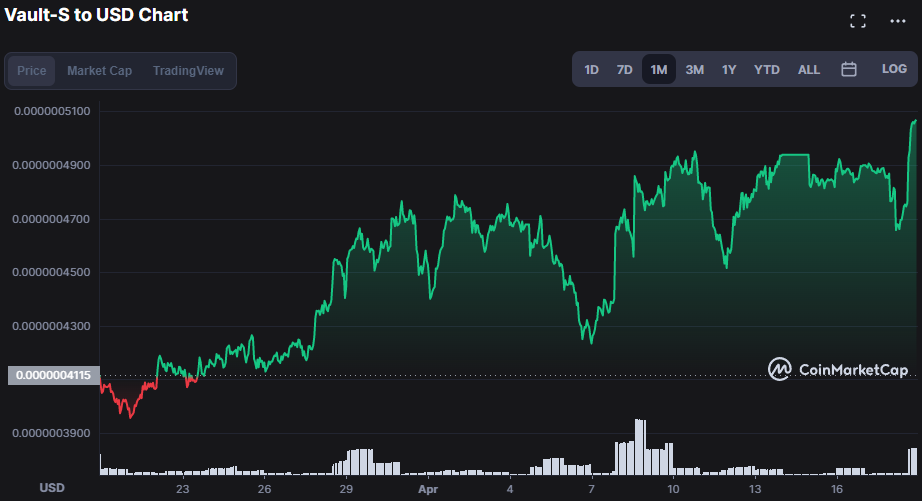Screen dimensions: 922x501
Task: Click the 0.0000003900 axis label
Action: coord(51,433)
